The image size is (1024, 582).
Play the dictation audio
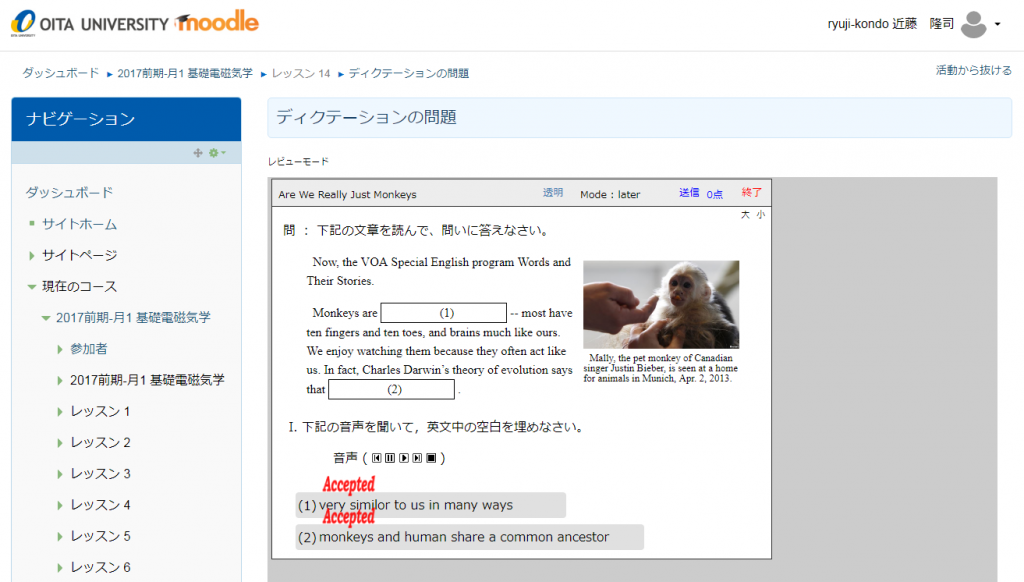tap(404, 459)
